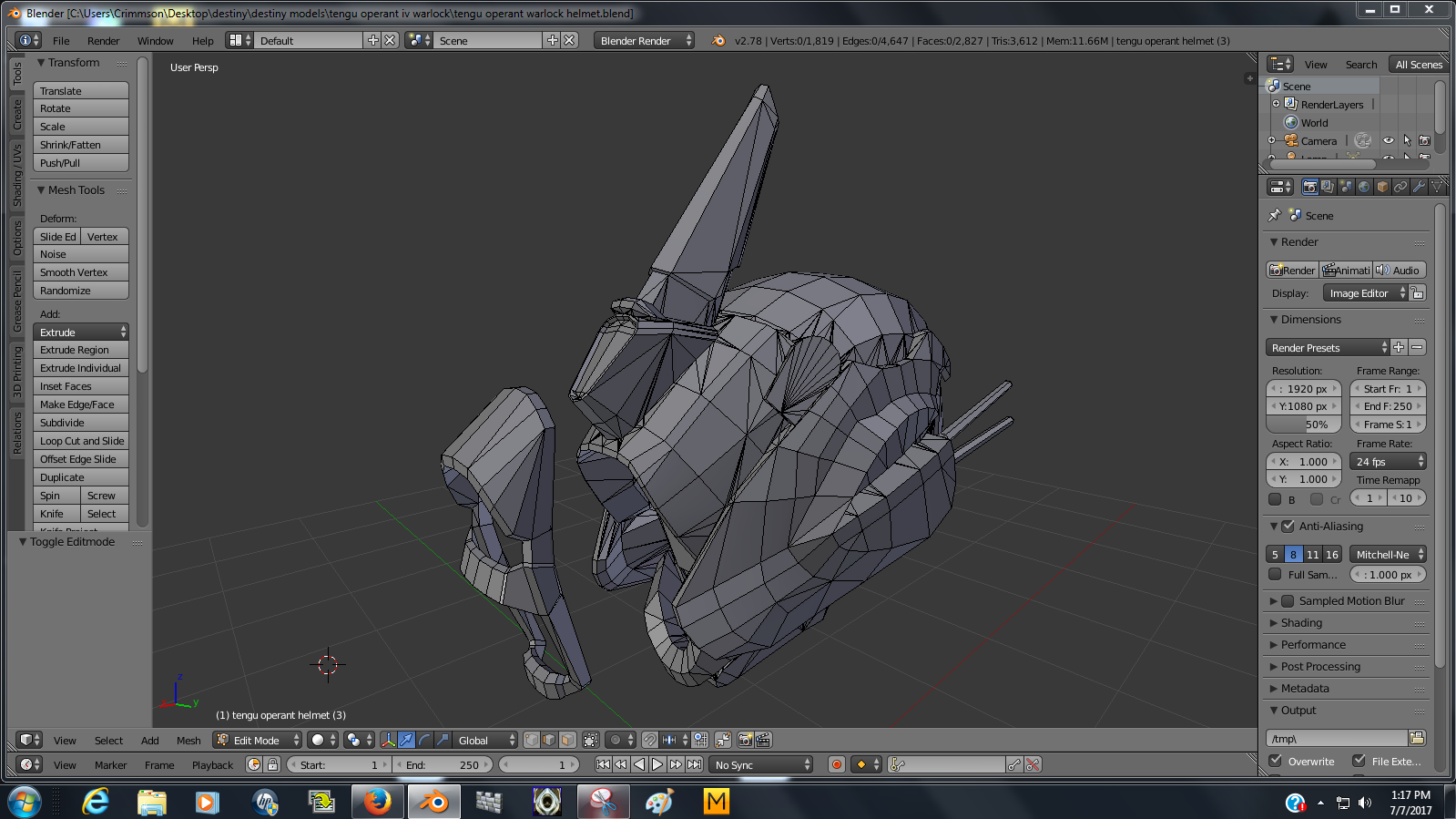Open the Constraints chain-link properties tab
This screenshot has height=819, width=1456.
coord(1400,187)
